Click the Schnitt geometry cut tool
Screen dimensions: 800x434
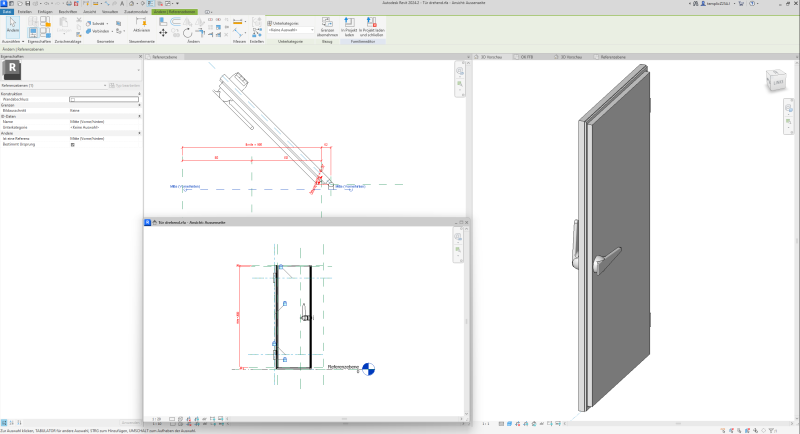95,23
